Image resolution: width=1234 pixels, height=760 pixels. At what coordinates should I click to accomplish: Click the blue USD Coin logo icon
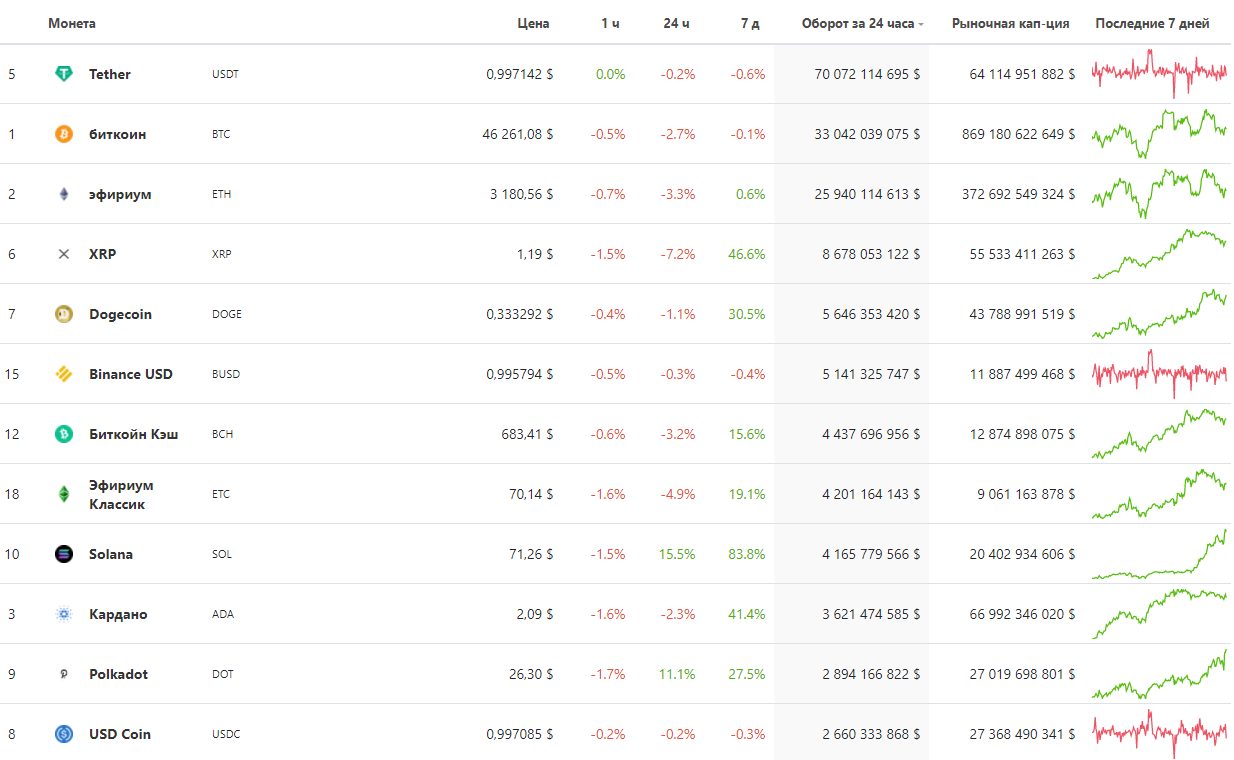pyautogui.click(x=64, y=734)
